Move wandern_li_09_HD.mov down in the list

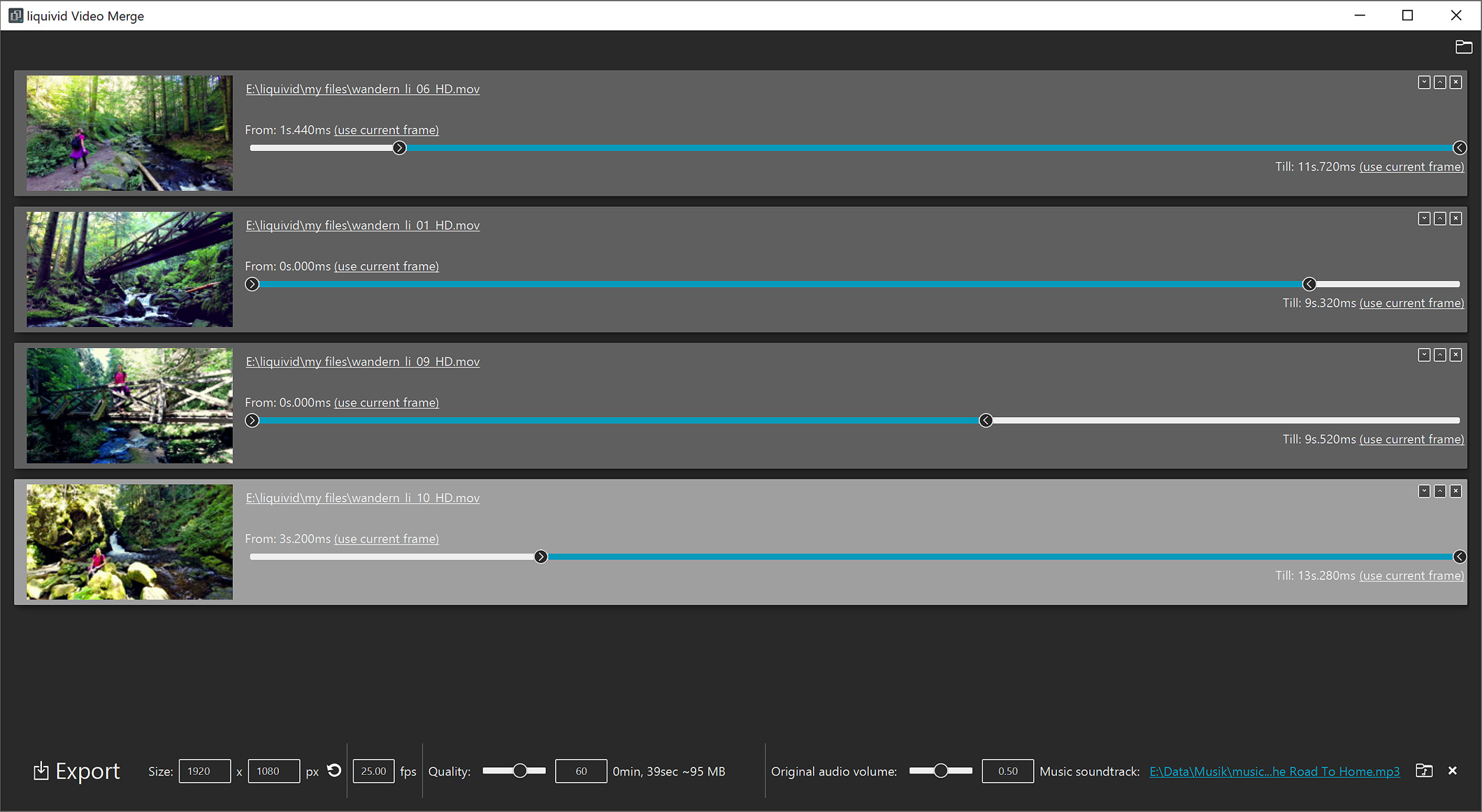[x=1424, y=355]
